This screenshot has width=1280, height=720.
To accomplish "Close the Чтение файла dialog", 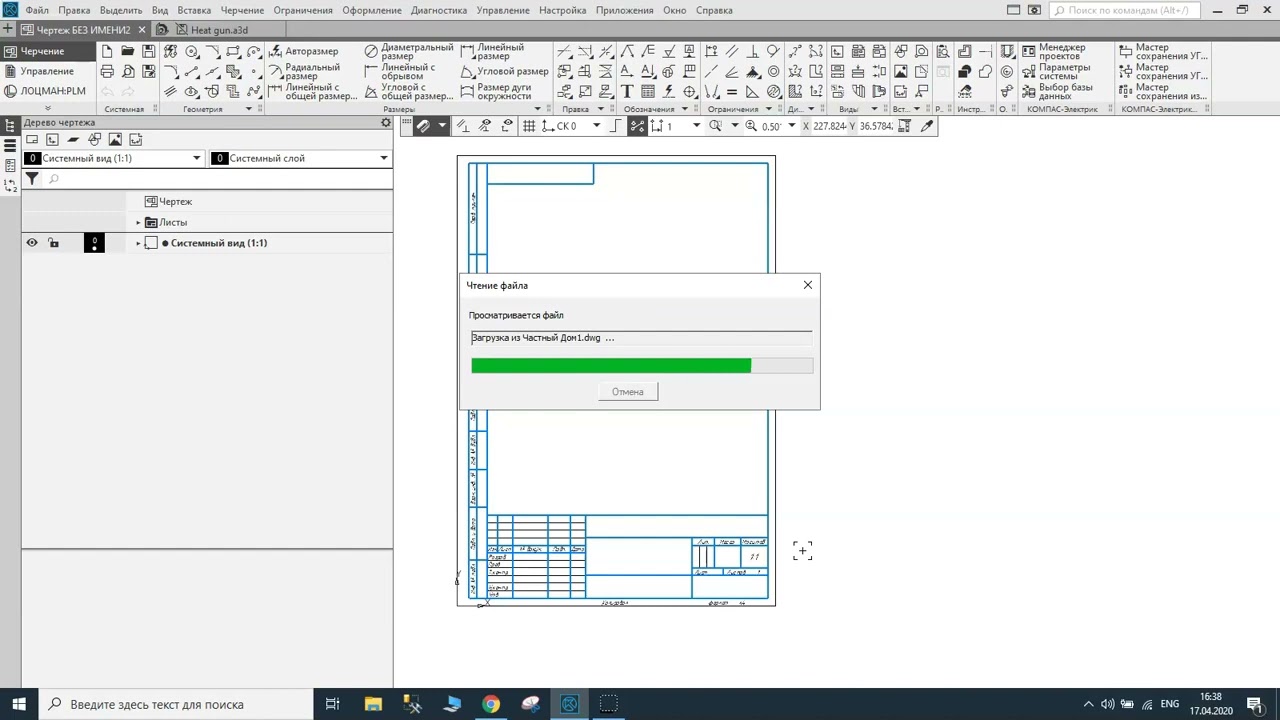I will tap(808, 285).
